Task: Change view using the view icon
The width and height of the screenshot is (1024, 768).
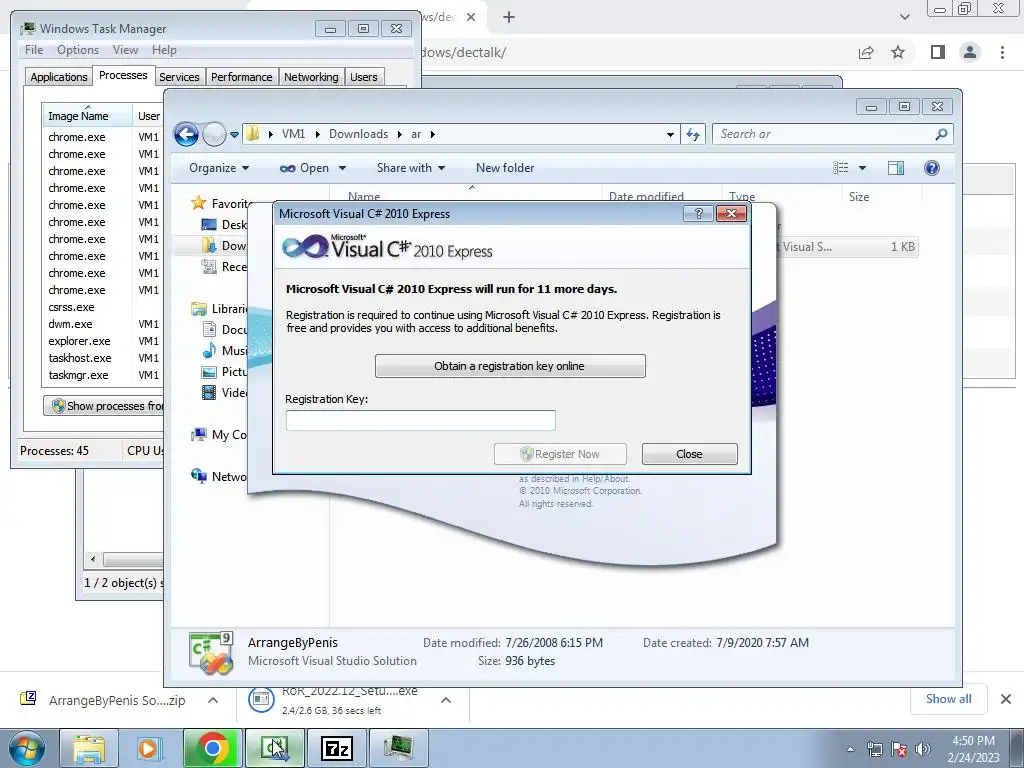Action: coord(840,168)
